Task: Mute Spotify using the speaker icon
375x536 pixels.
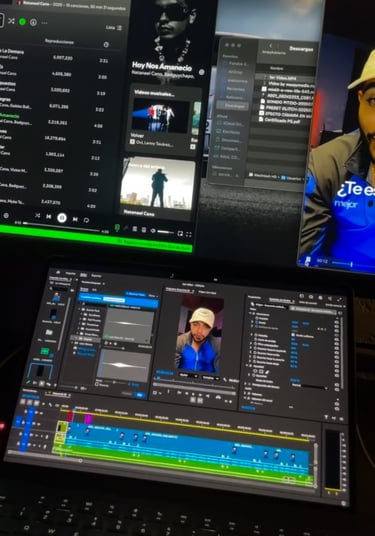Action: click(153, 231)
